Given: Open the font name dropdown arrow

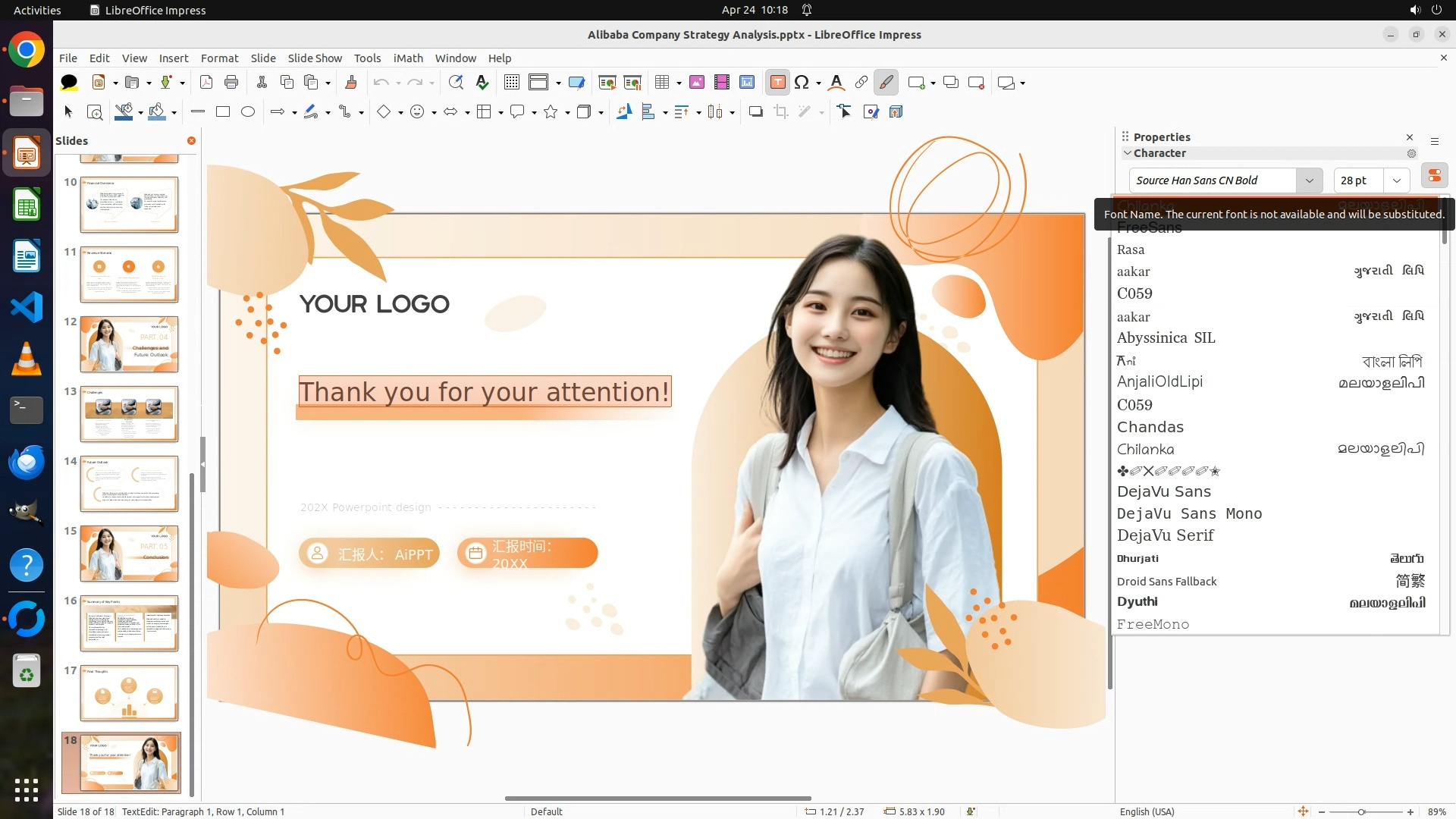Looking at the screenshot, I should click(1309, 180).
